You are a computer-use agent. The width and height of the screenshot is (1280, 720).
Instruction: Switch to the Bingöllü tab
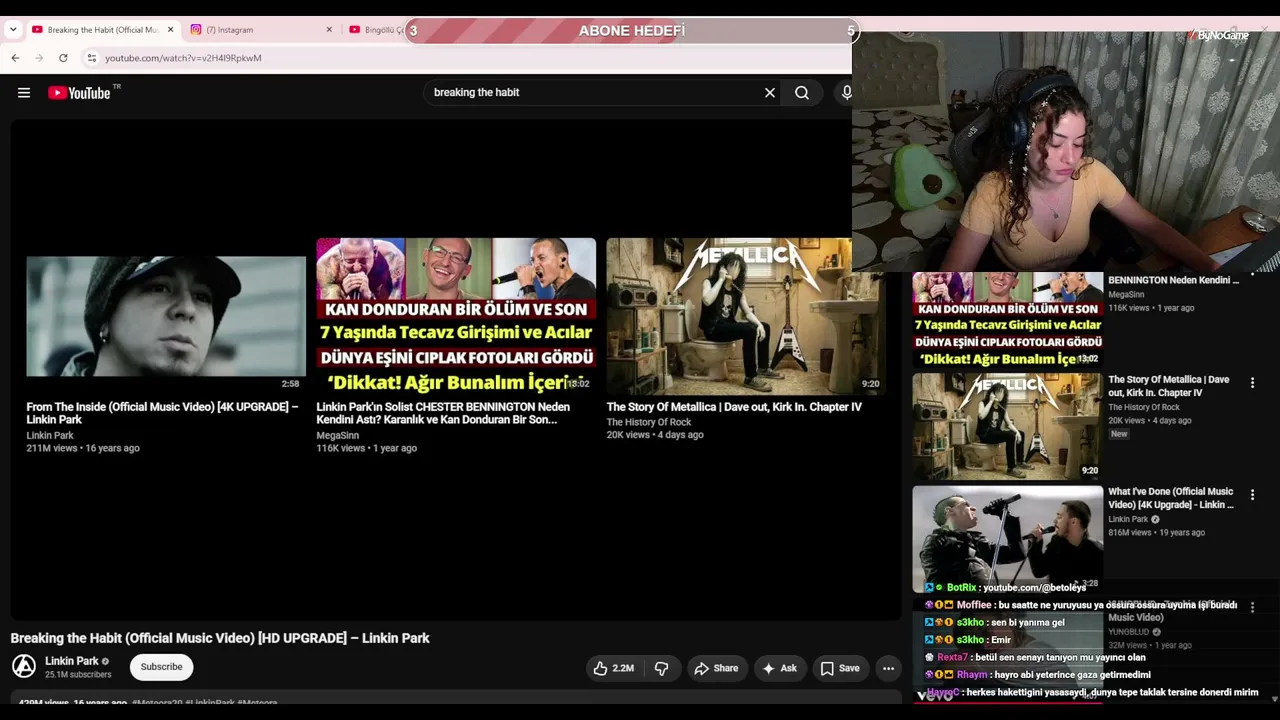point(375,30)
